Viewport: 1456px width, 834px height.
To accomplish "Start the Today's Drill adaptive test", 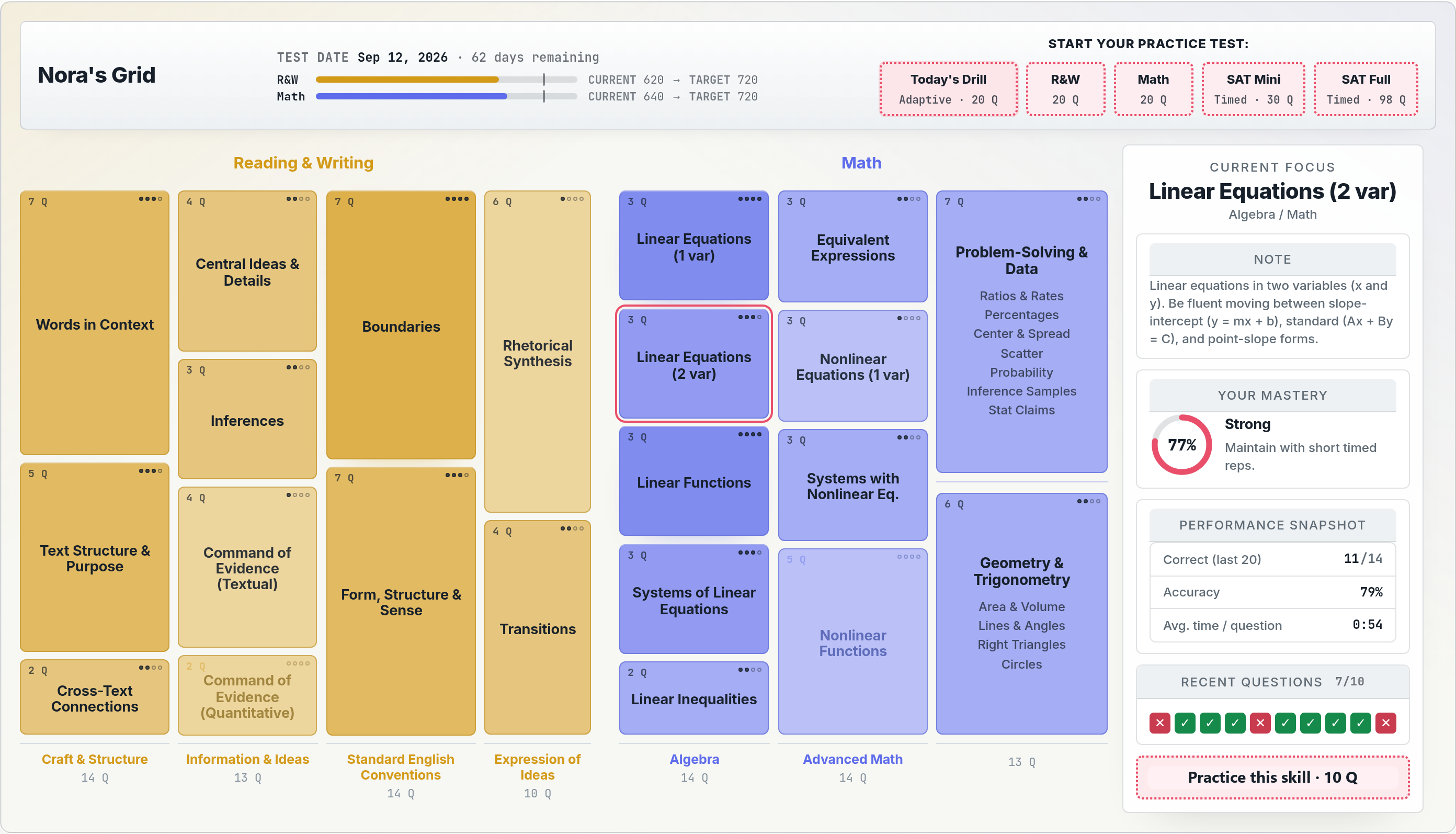I will (x=948, y=89).
